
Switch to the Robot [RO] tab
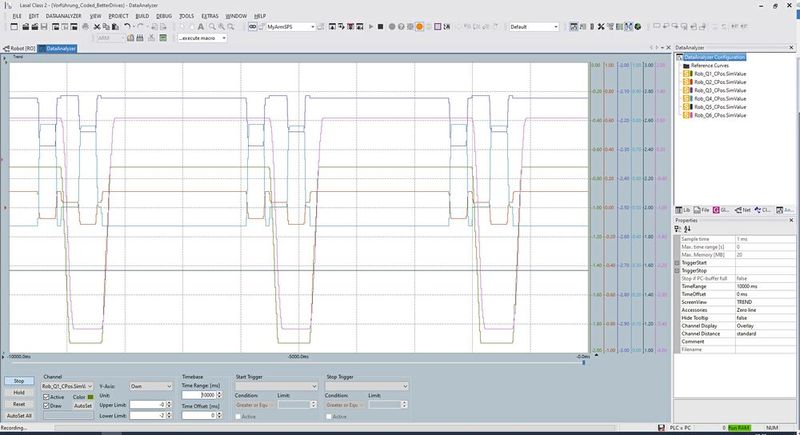pos(22,48)
